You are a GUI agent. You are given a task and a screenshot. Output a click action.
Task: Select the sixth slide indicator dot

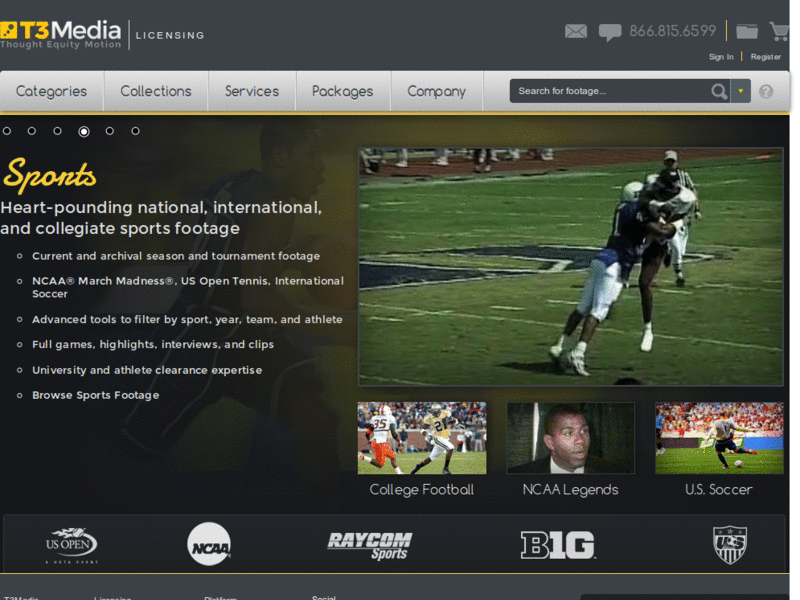pyautogui.click(x=135, y=131)
